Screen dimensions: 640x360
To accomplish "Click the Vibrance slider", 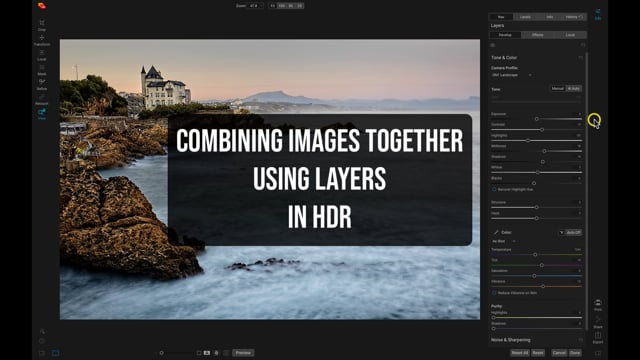I will pos(537,287).
